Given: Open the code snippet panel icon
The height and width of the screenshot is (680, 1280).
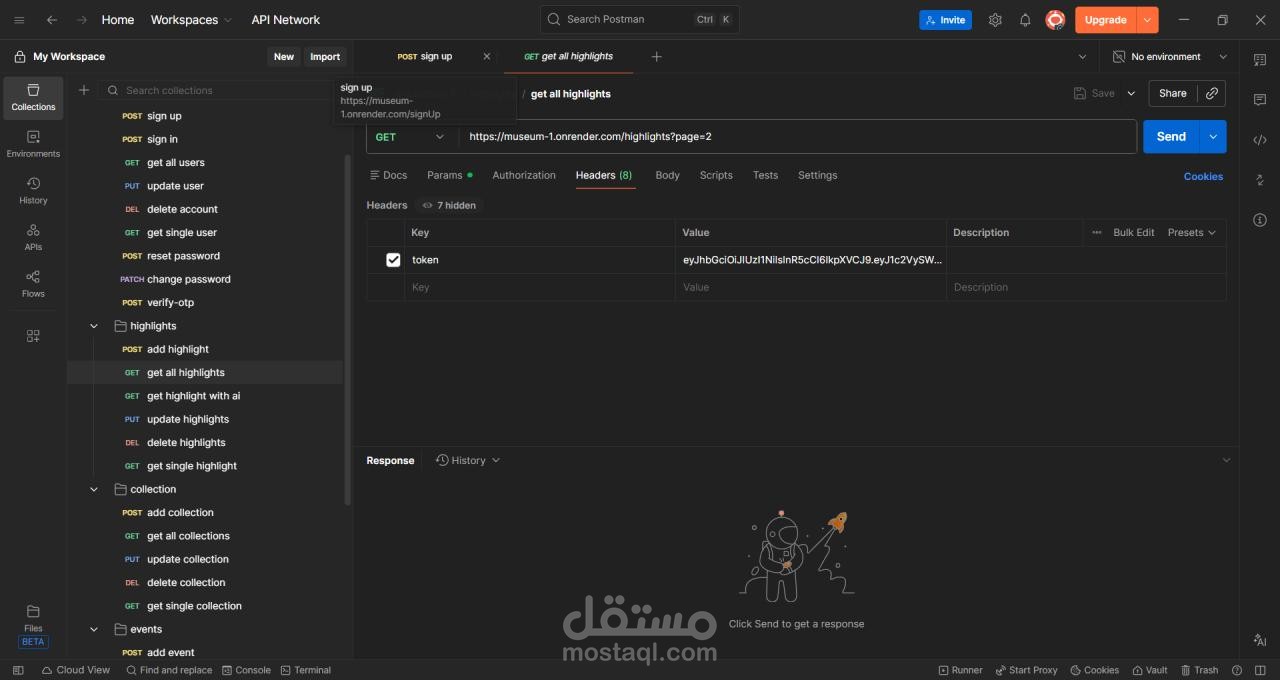Looking at the screenshot, I should point(1260,140).
